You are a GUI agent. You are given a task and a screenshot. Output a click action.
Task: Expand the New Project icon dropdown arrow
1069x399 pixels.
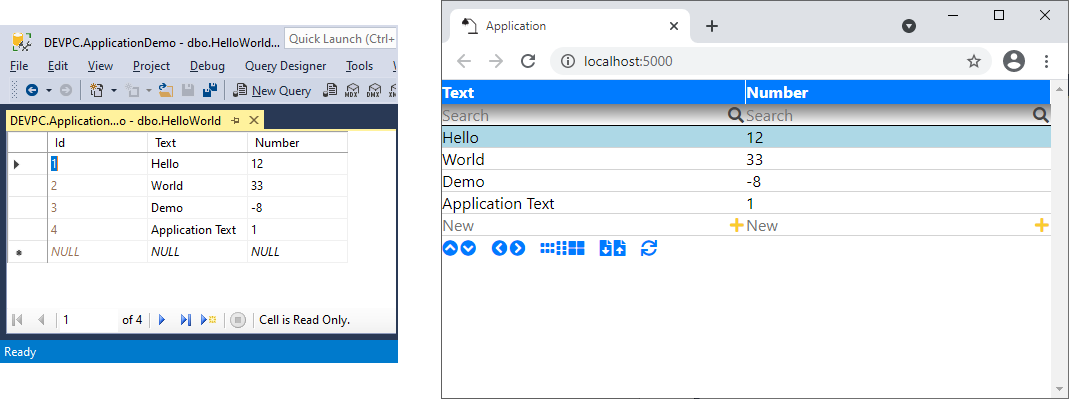114,90
